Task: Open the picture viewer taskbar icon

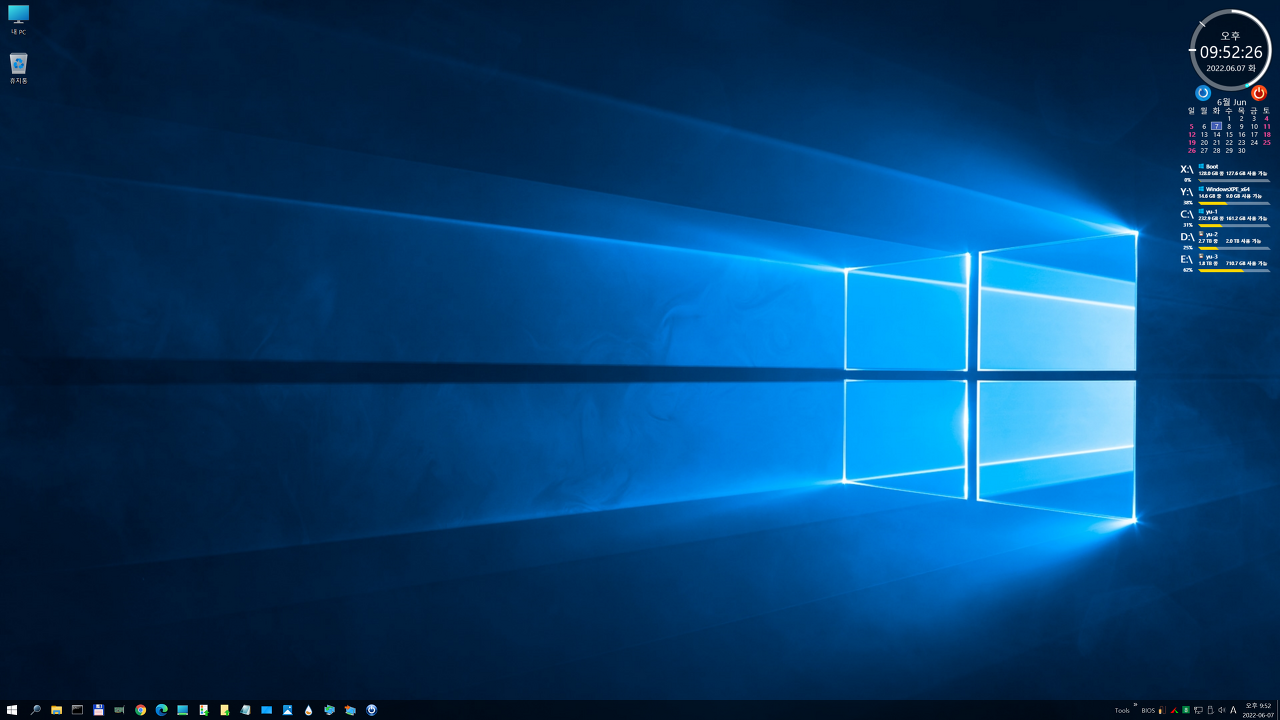Action: tap(287, 710)
